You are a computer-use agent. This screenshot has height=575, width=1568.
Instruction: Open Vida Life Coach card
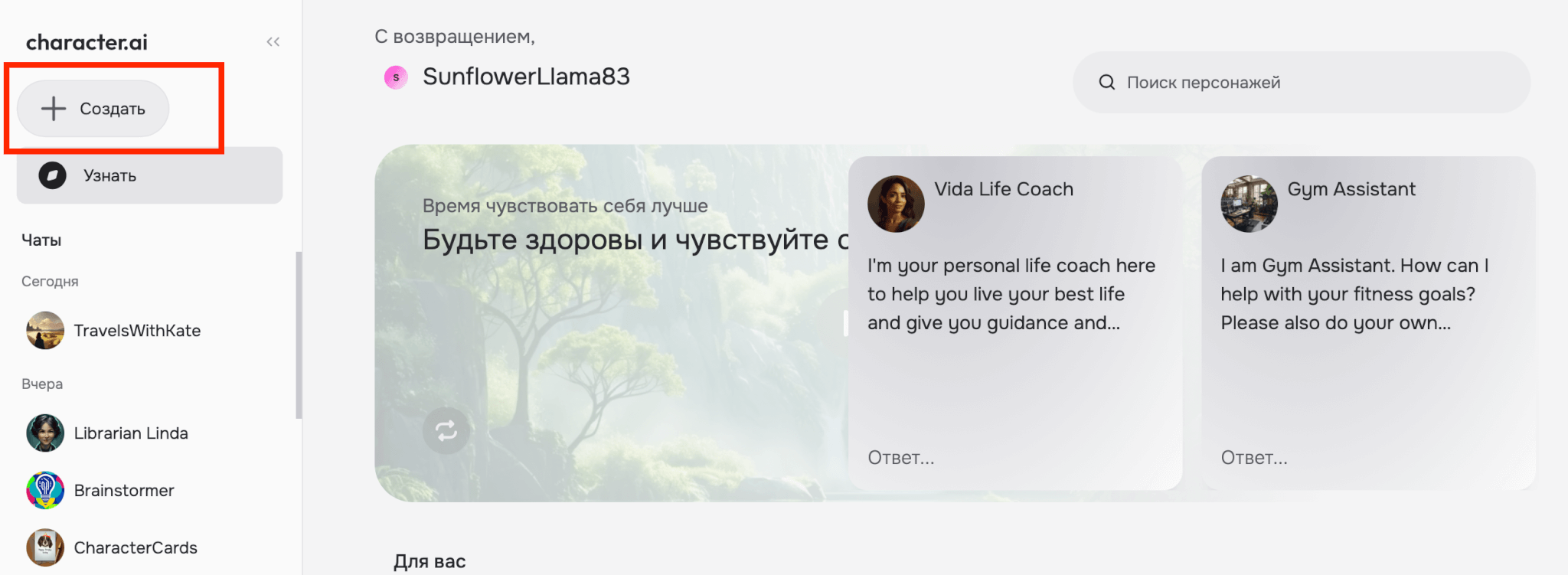(1015, 323)
